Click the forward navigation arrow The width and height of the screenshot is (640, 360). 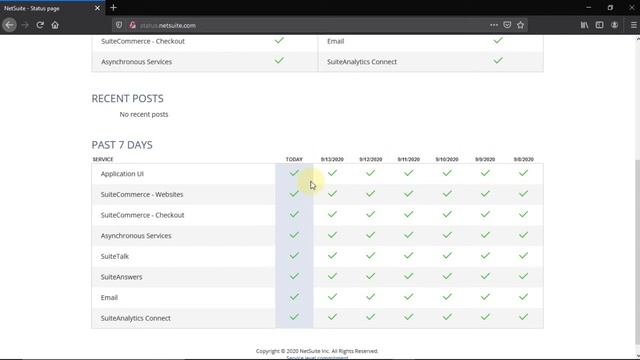point(25,25)
